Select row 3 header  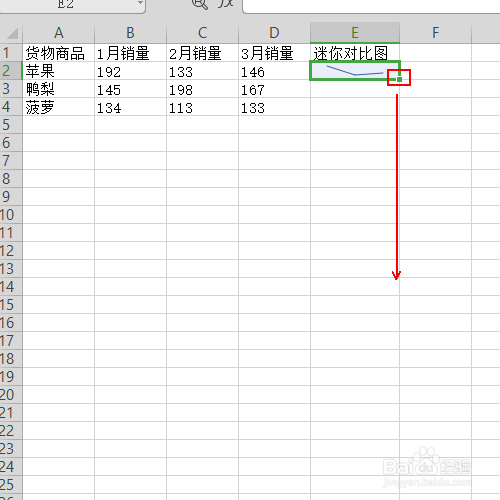tap(11, 89)
